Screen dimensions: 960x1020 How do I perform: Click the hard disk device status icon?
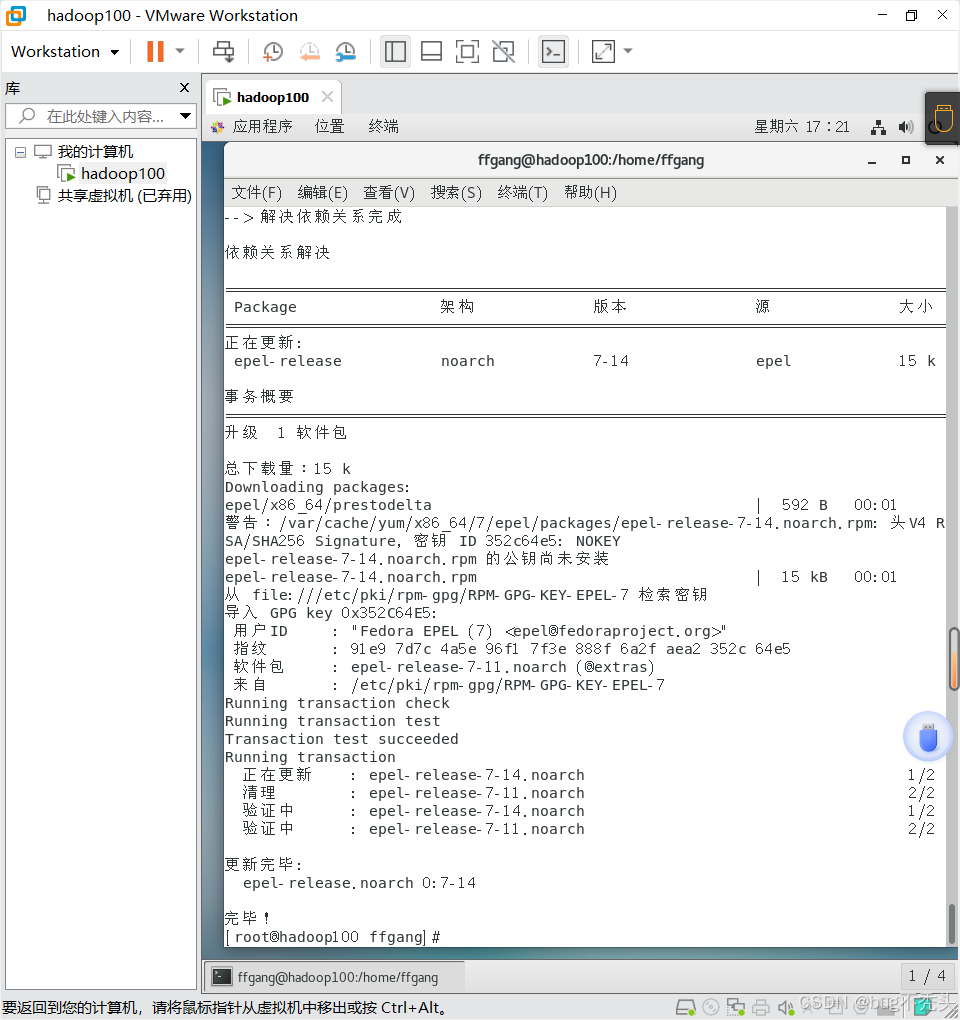click(x=686, y=1008)
